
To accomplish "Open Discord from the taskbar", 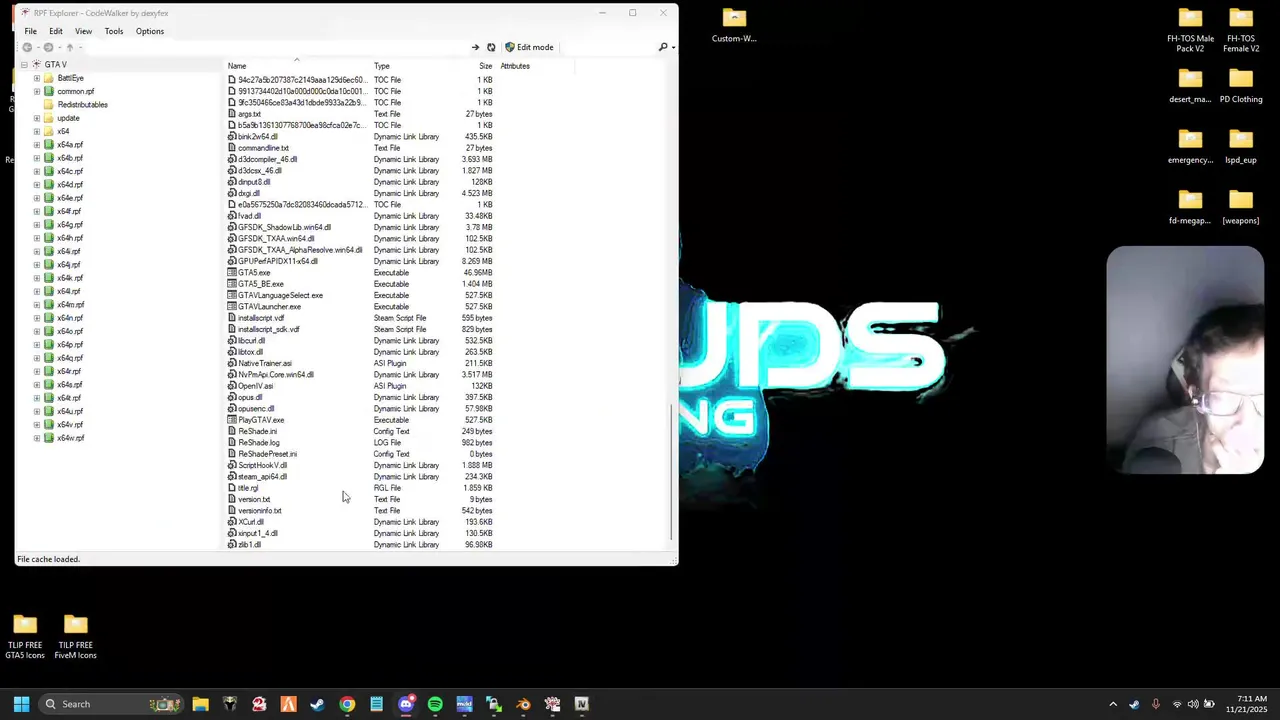I will pyautogui.click(x=406, y=704).
